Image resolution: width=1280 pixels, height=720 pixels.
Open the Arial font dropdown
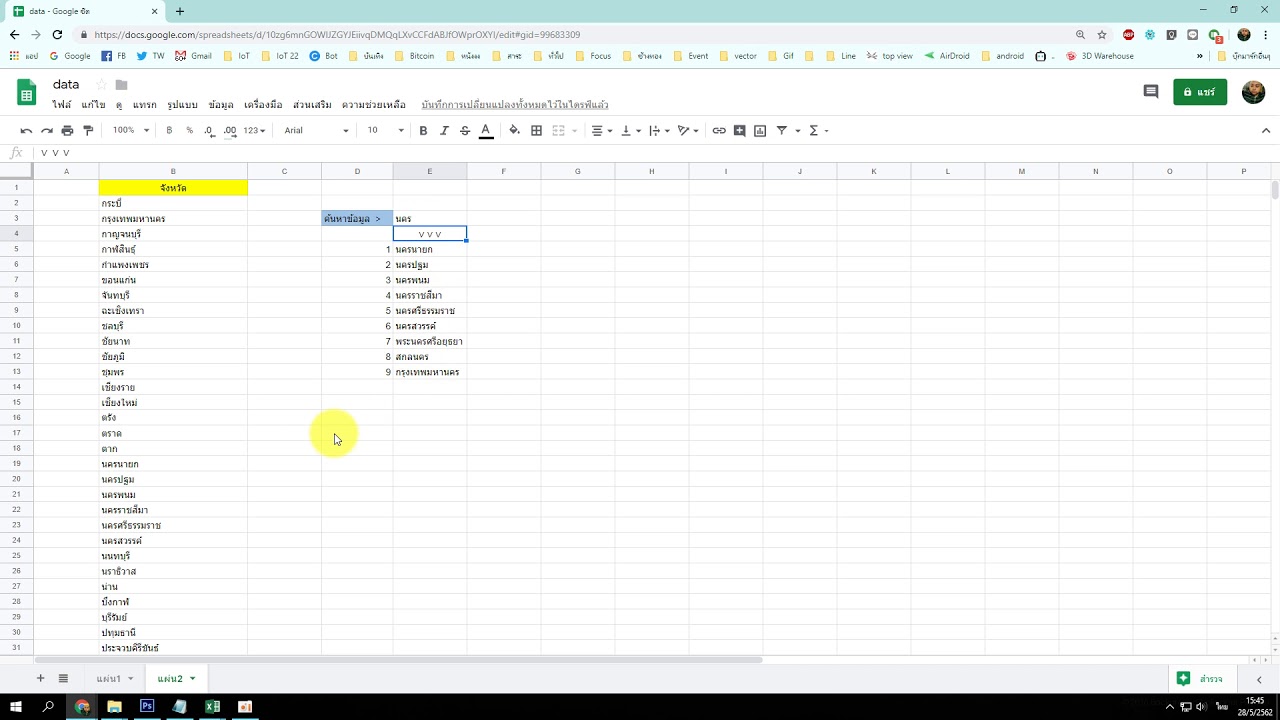[x=316, y=130]
